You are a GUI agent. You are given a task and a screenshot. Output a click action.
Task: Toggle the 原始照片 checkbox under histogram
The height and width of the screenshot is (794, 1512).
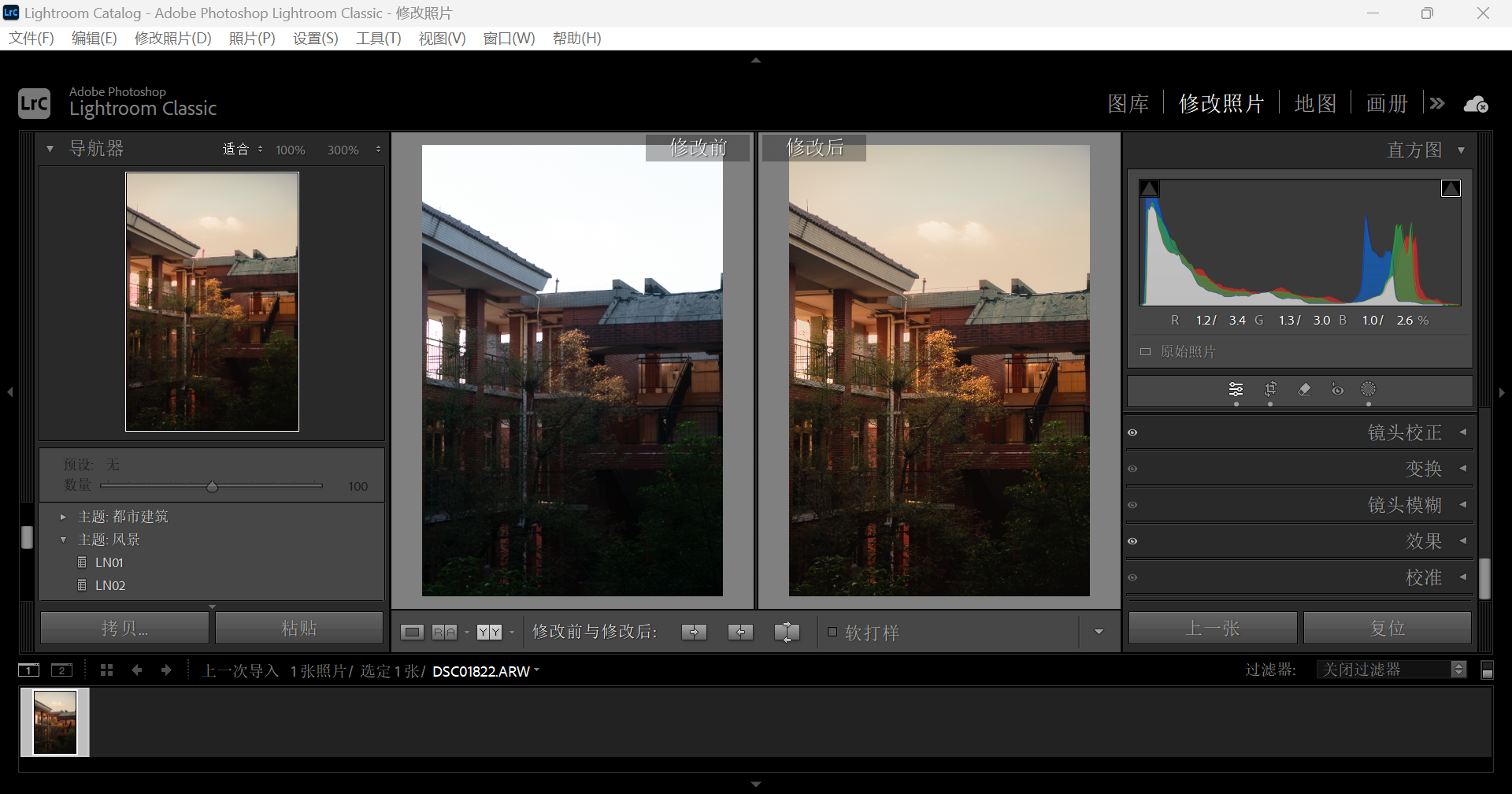1146,352
